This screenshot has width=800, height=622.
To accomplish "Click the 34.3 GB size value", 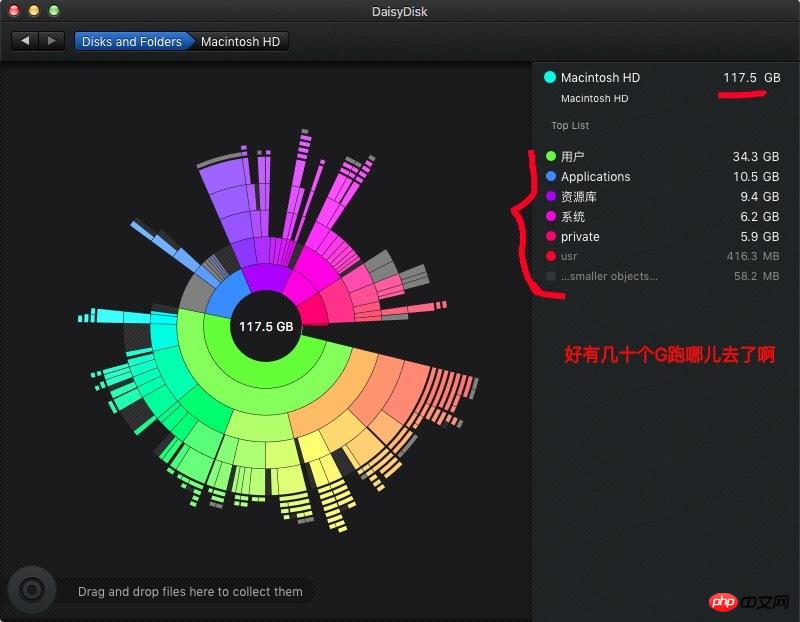I will click(756, 157).
